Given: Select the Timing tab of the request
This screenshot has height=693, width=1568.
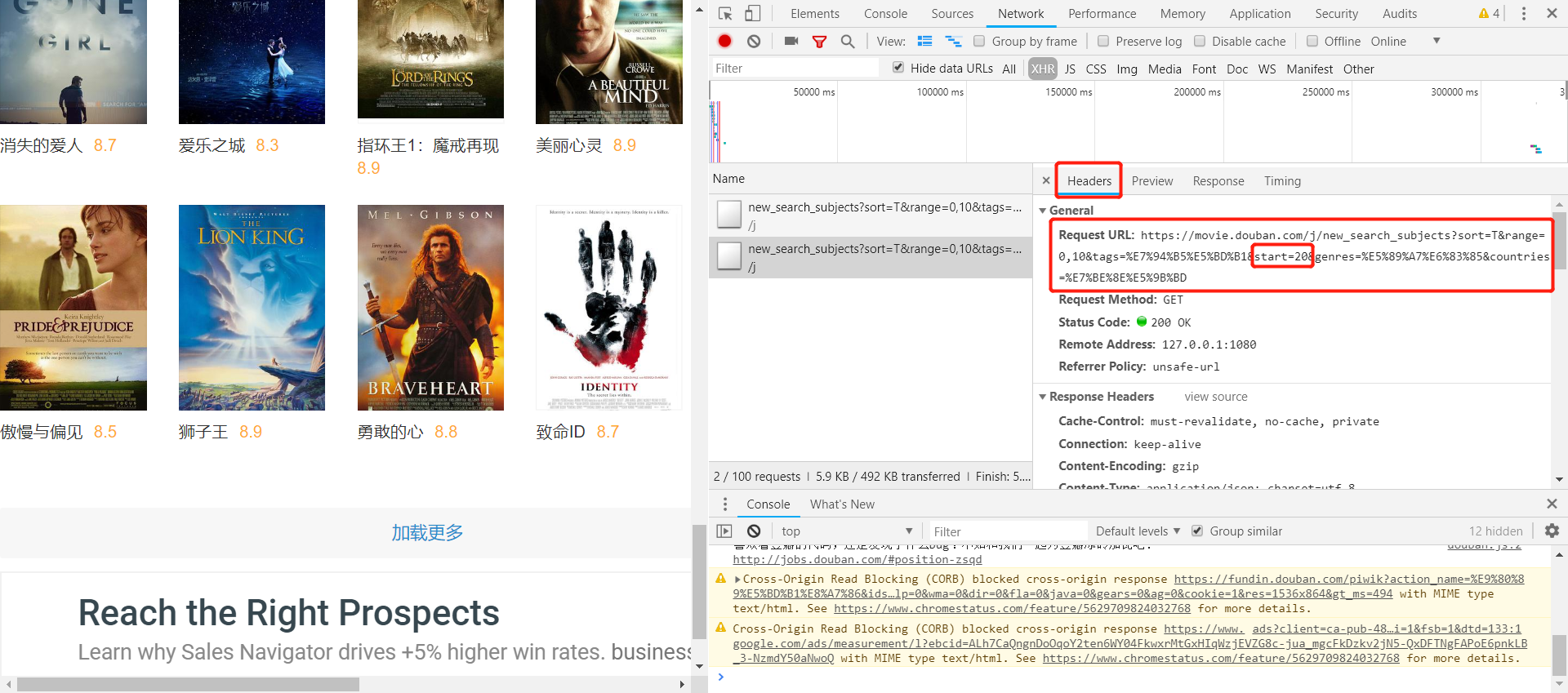Looking at the screenshot, I should 1282,180.
